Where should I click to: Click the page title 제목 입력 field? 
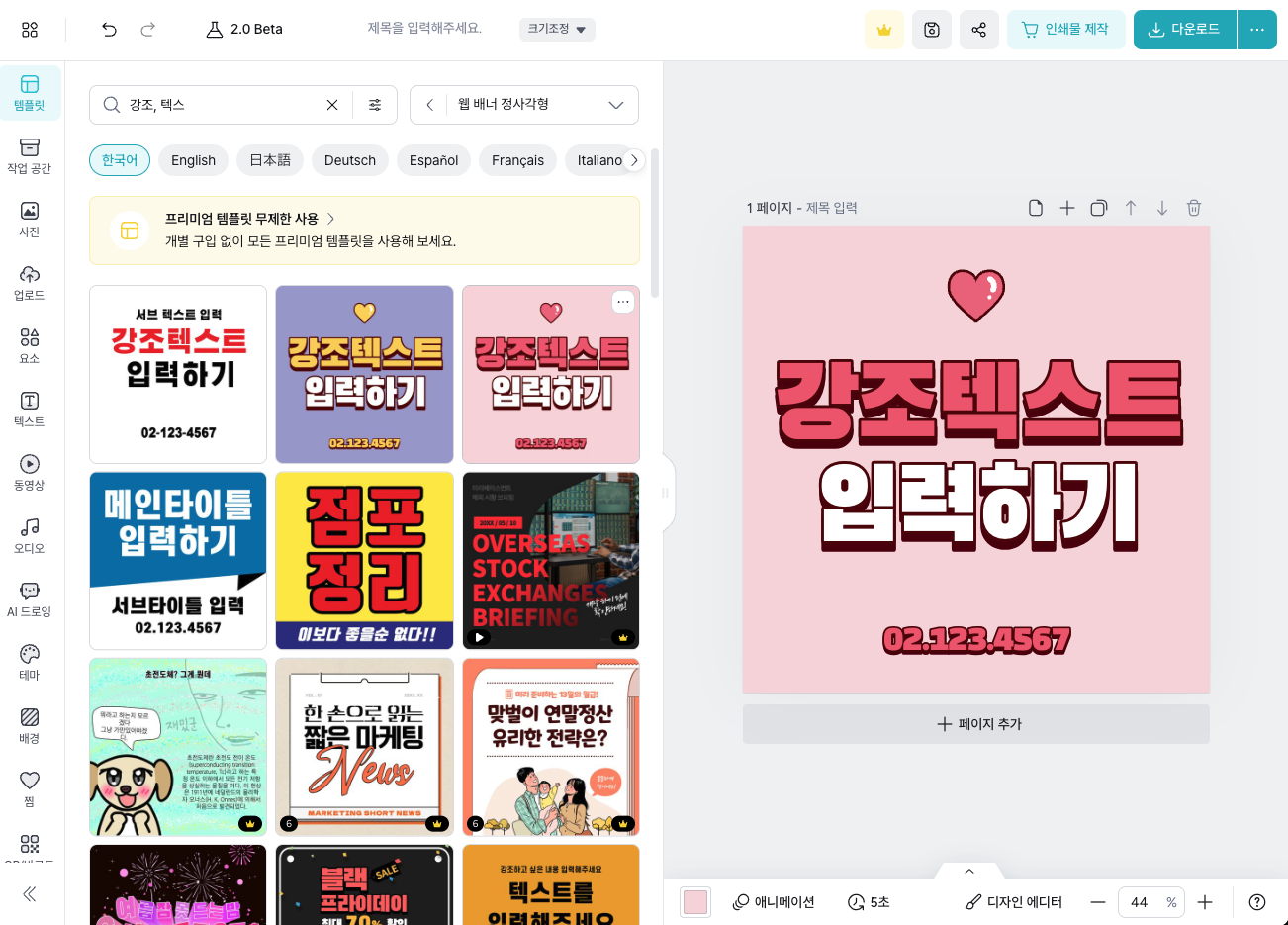[832, 208]
